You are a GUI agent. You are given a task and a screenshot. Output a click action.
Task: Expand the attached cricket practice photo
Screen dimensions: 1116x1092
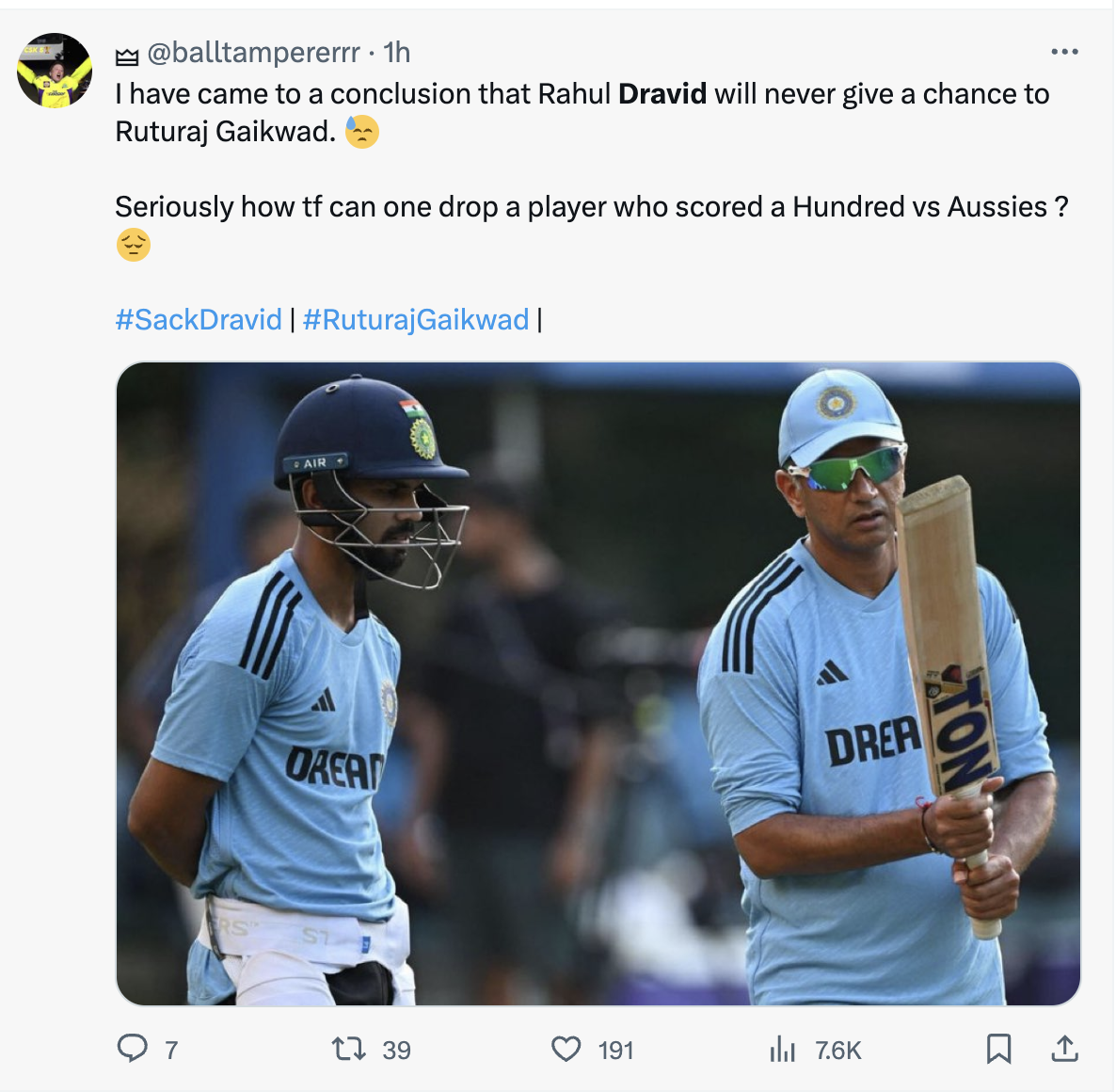click(x=598, y=683)
